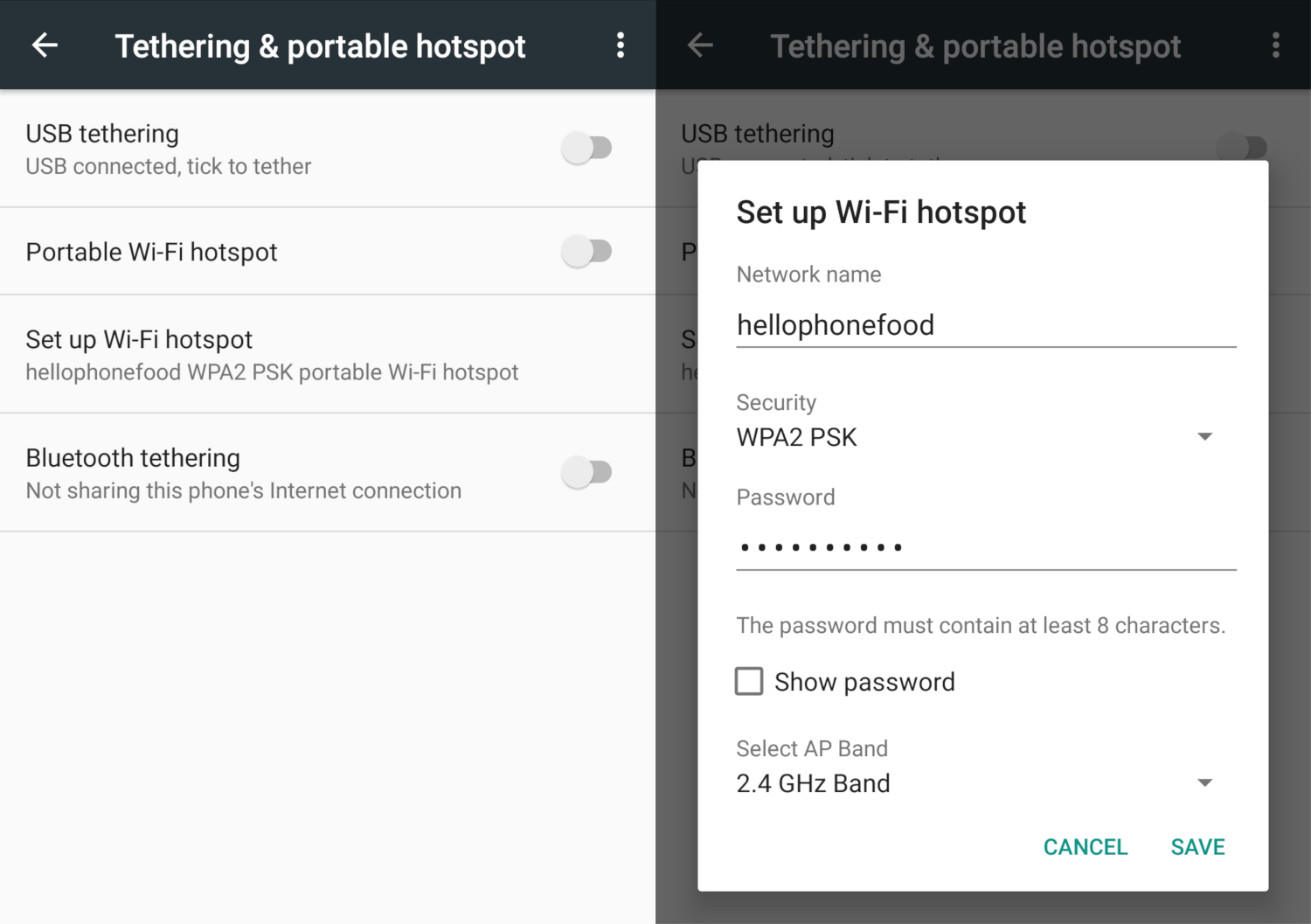The width and height of the screenshot is (1311, 924).
Task: Enable the Portable Wi-Fi hotspot switch
Action: (586, 252)
